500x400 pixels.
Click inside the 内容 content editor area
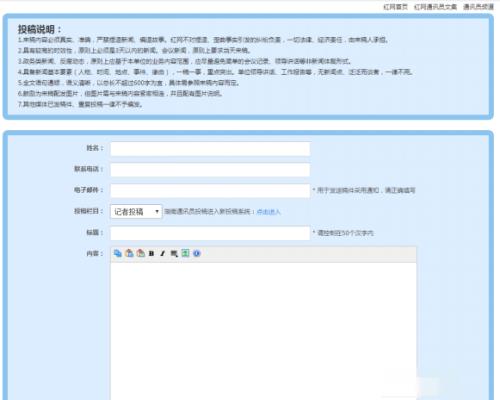tap(263, 330)
